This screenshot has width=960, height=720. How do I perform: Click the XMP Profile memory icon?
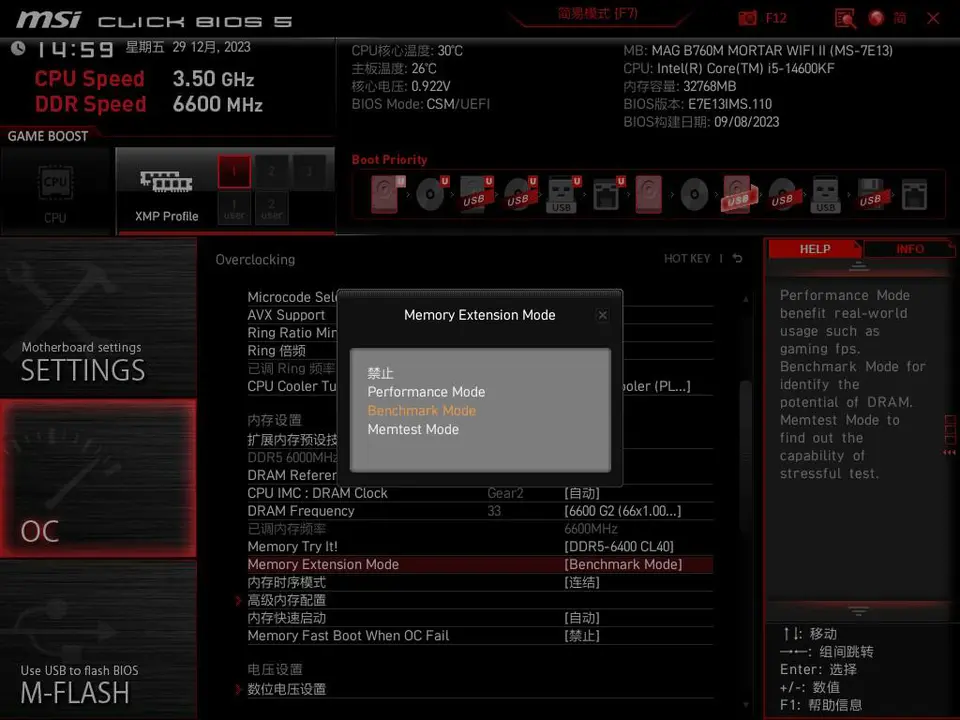pyautogui.click(x=166, y=182)
